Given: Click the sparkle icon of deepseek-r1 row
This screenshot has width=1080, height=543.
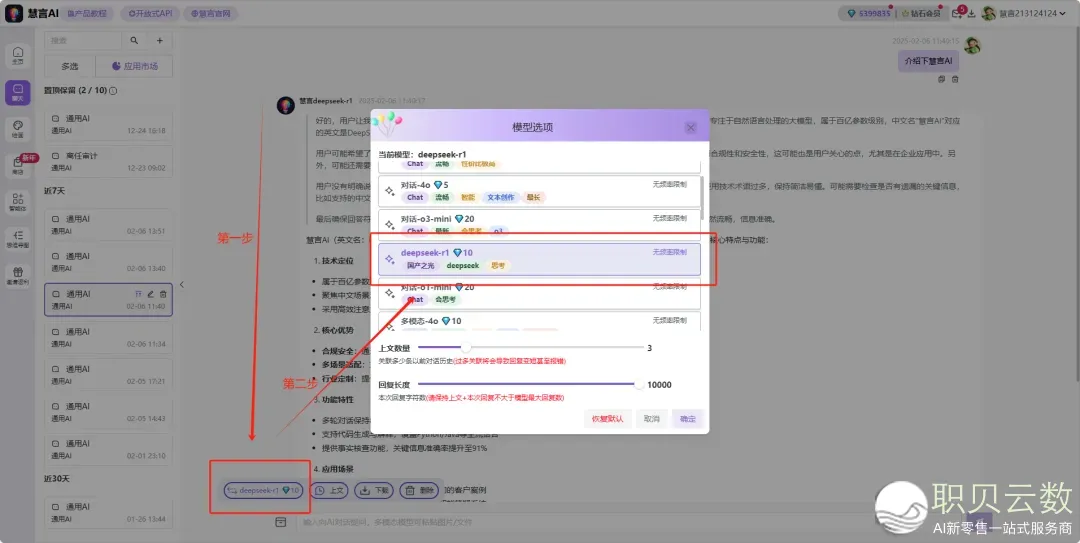Looking at the screenshot, I should [x=390, y=259].
